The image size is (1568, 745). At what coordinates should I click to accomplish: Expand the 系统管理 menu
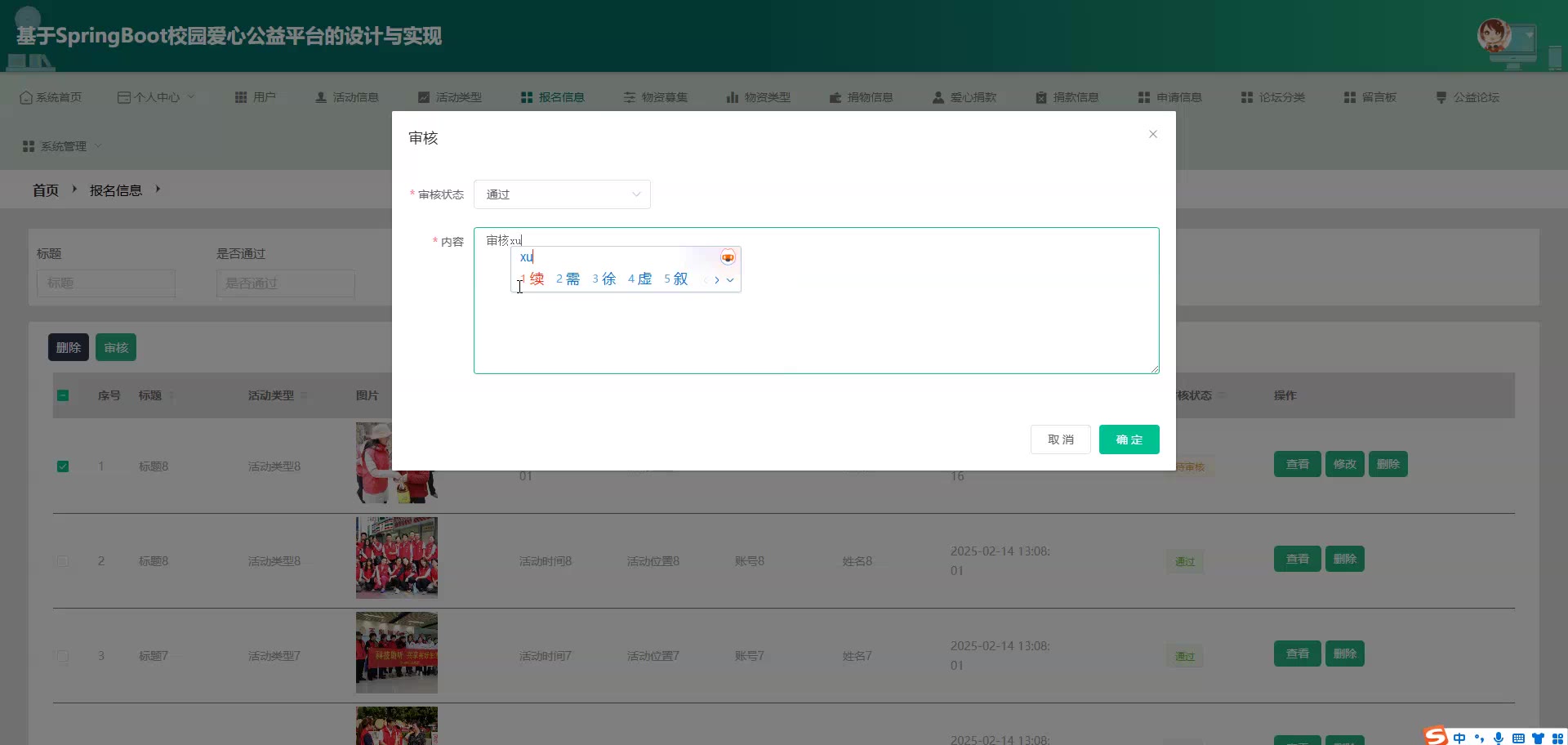pyautogui.click(x=63, y=146)
